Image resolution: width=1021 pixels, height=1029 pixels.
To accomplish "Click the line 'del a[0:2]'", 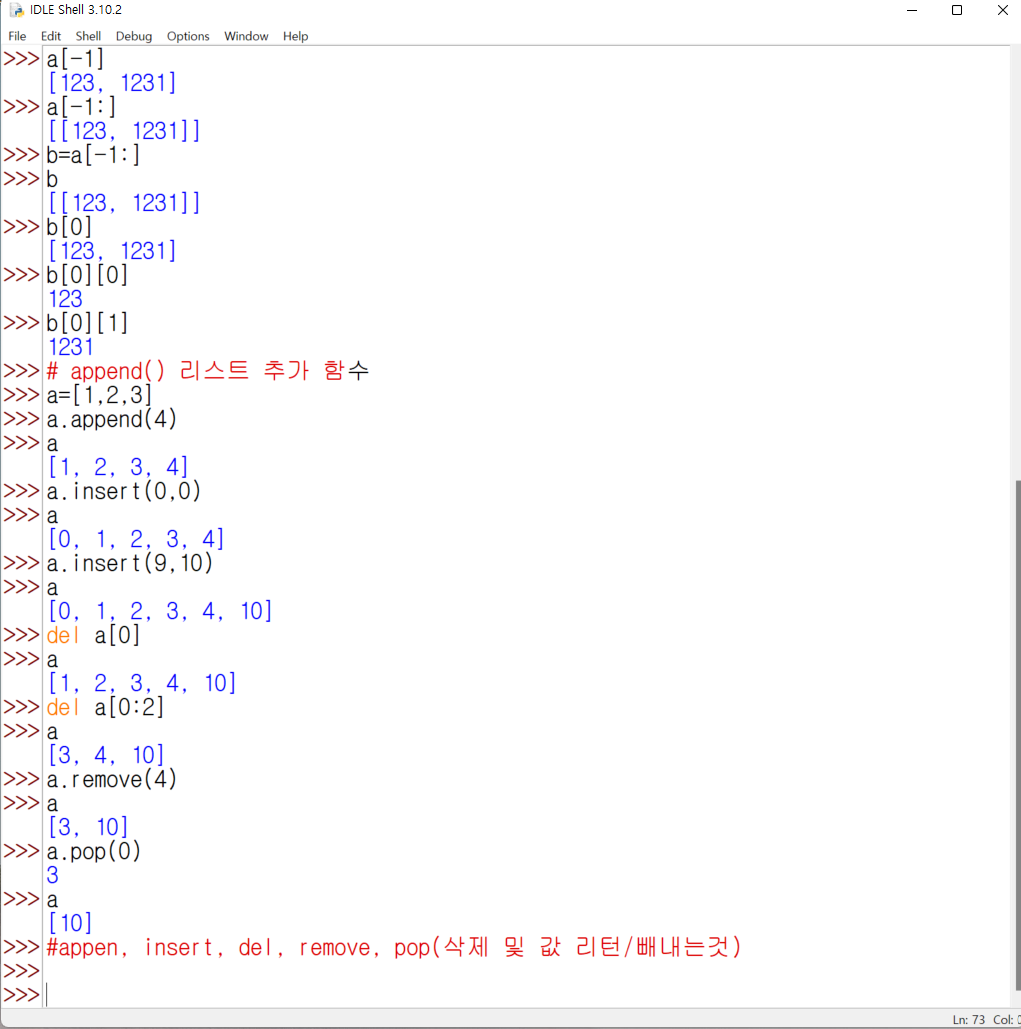I will (x=105, y=707).
